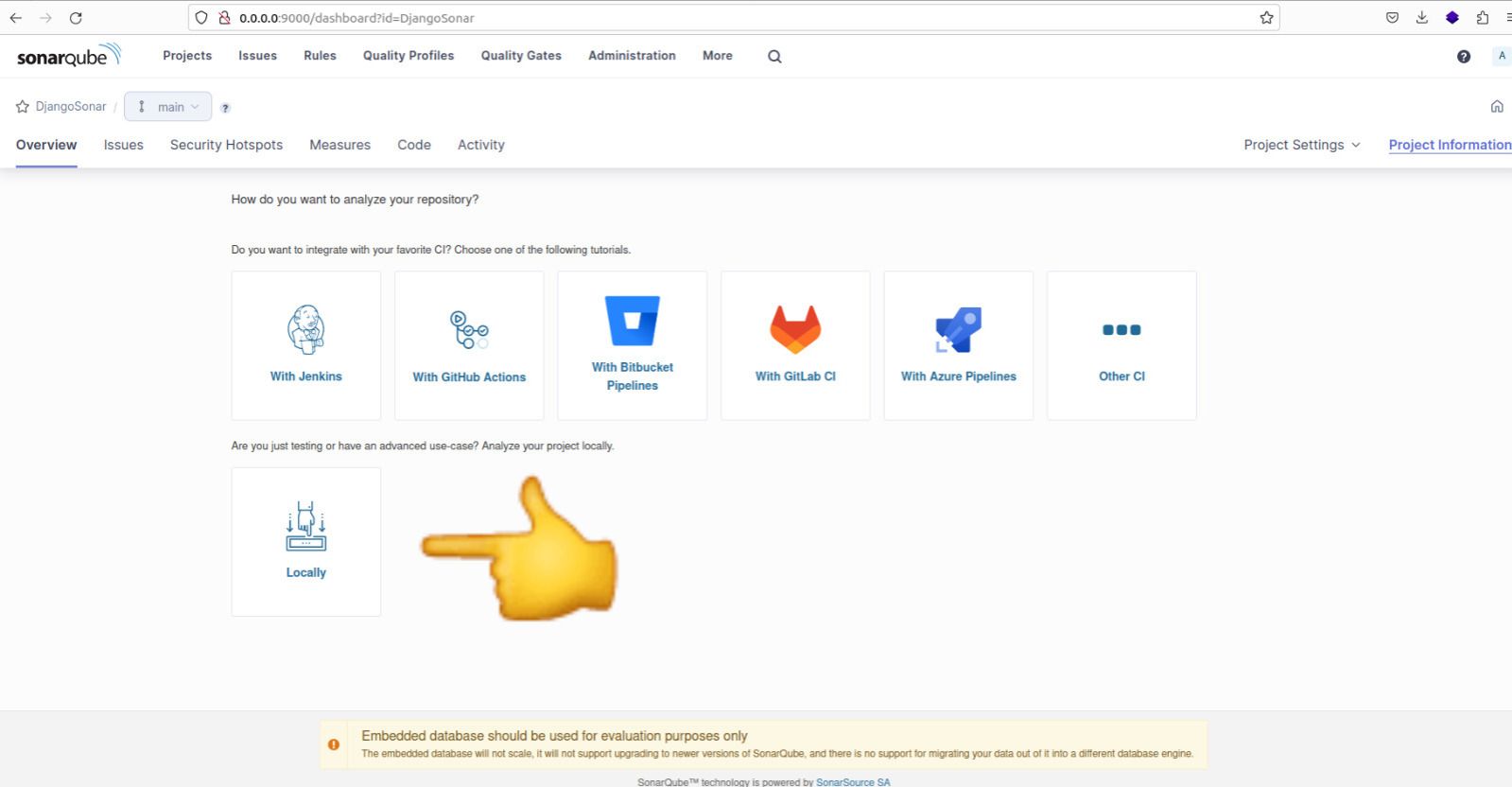Image resolution: width=1512 pixels, height=787 pixels.
Task: Open the browser extensions puzzle icon
Action: [x=1482, y=18]
